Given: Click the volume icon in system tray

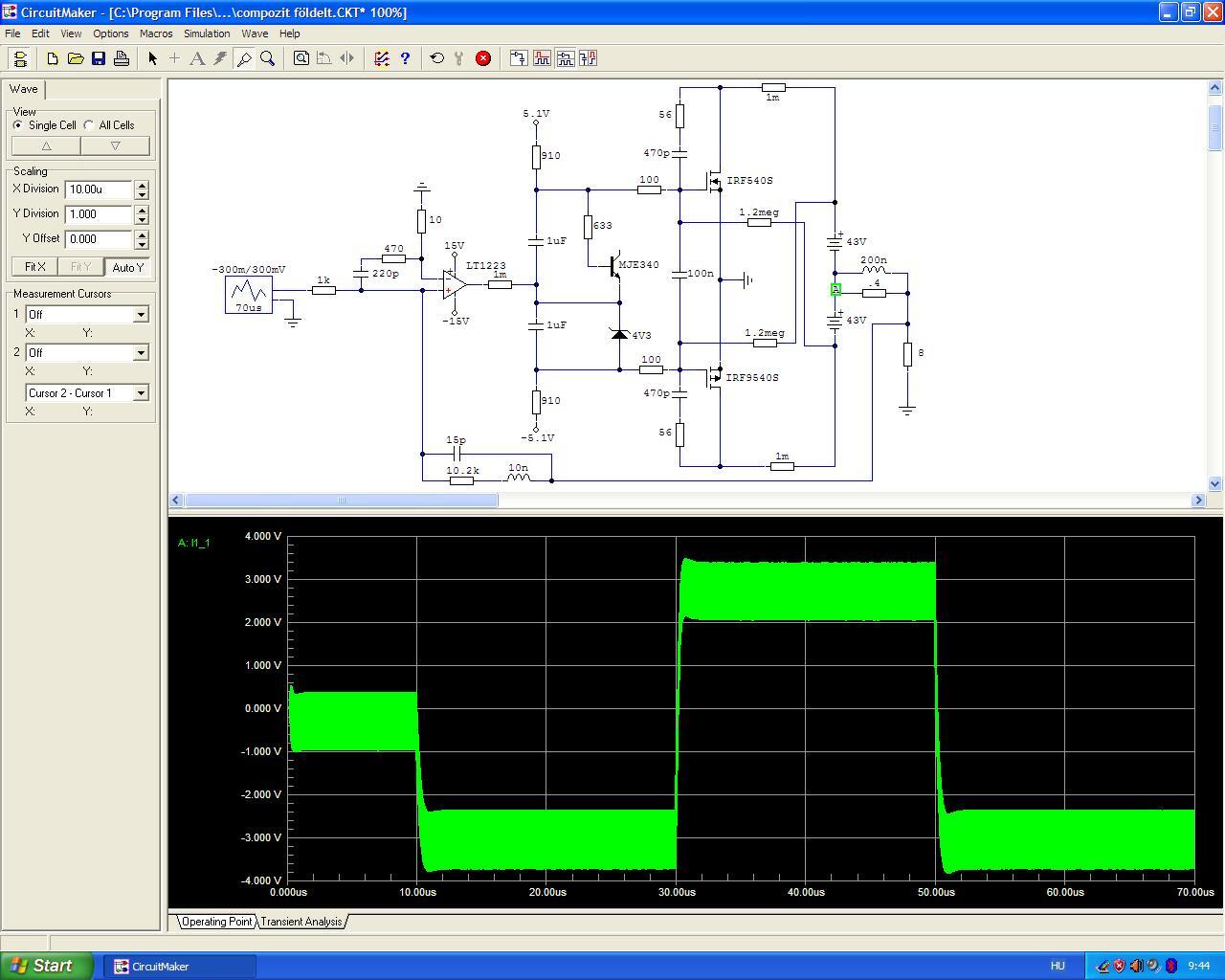Looking at the screenshot, I should [x=1136, y=966].
